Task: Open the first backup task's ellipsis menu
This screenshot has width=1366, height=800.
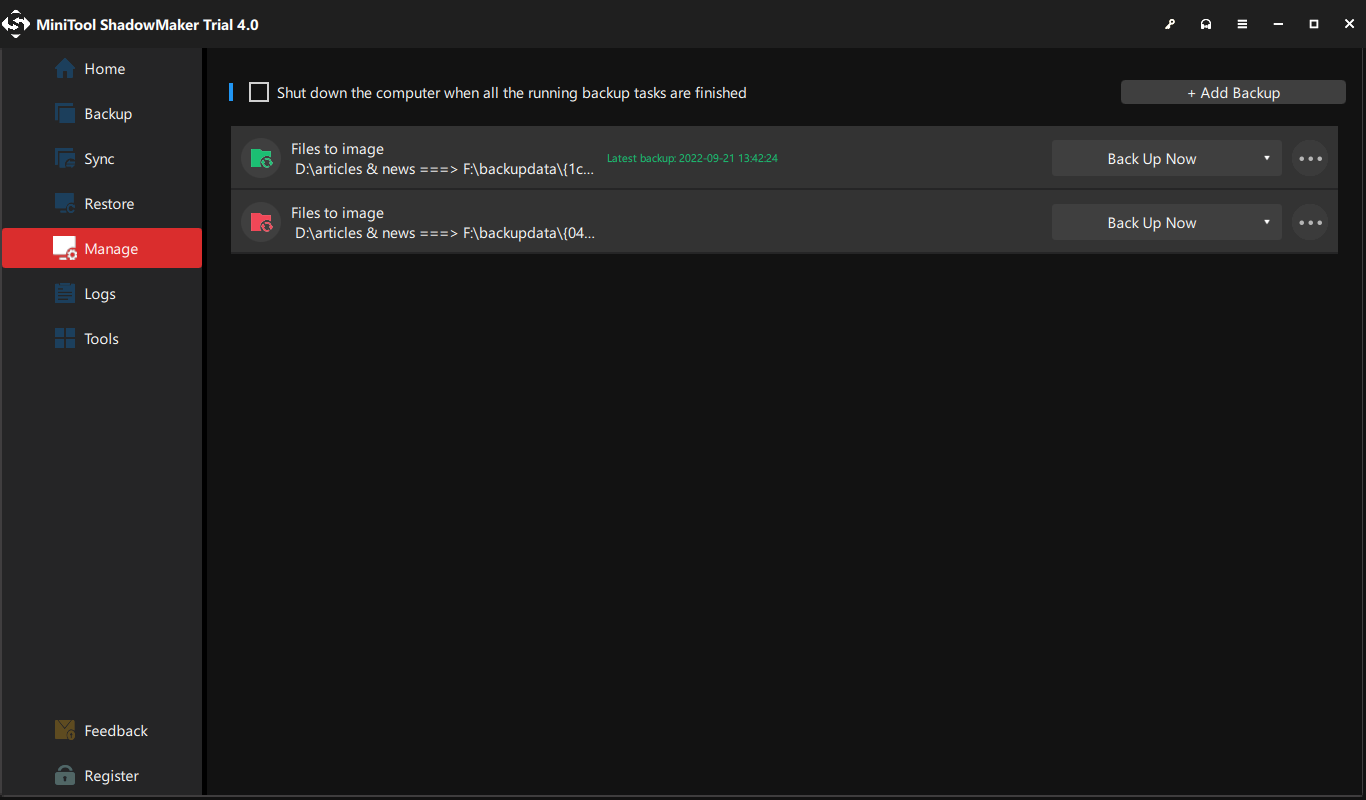Action: (1310, 158)
